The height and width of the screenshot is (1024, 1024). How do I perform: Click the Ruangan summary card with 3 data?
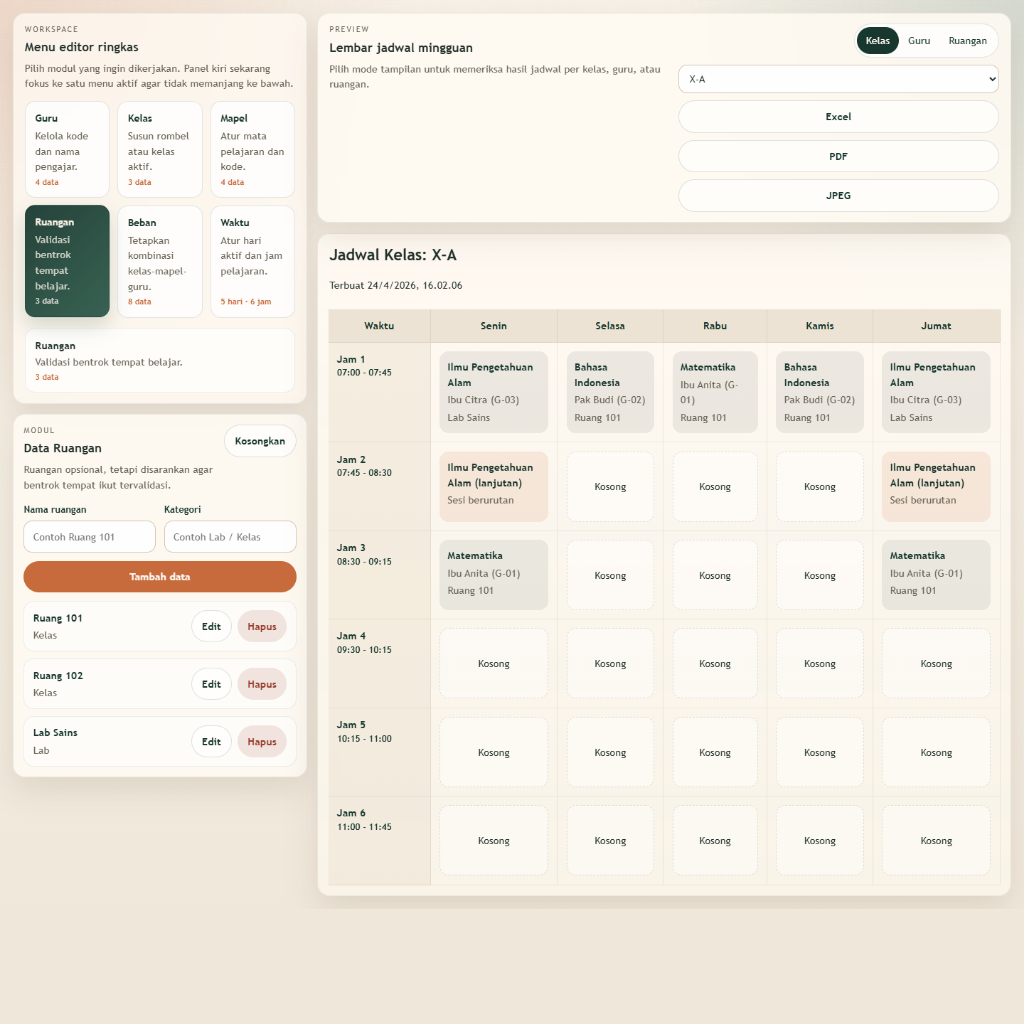coord(160,360)
